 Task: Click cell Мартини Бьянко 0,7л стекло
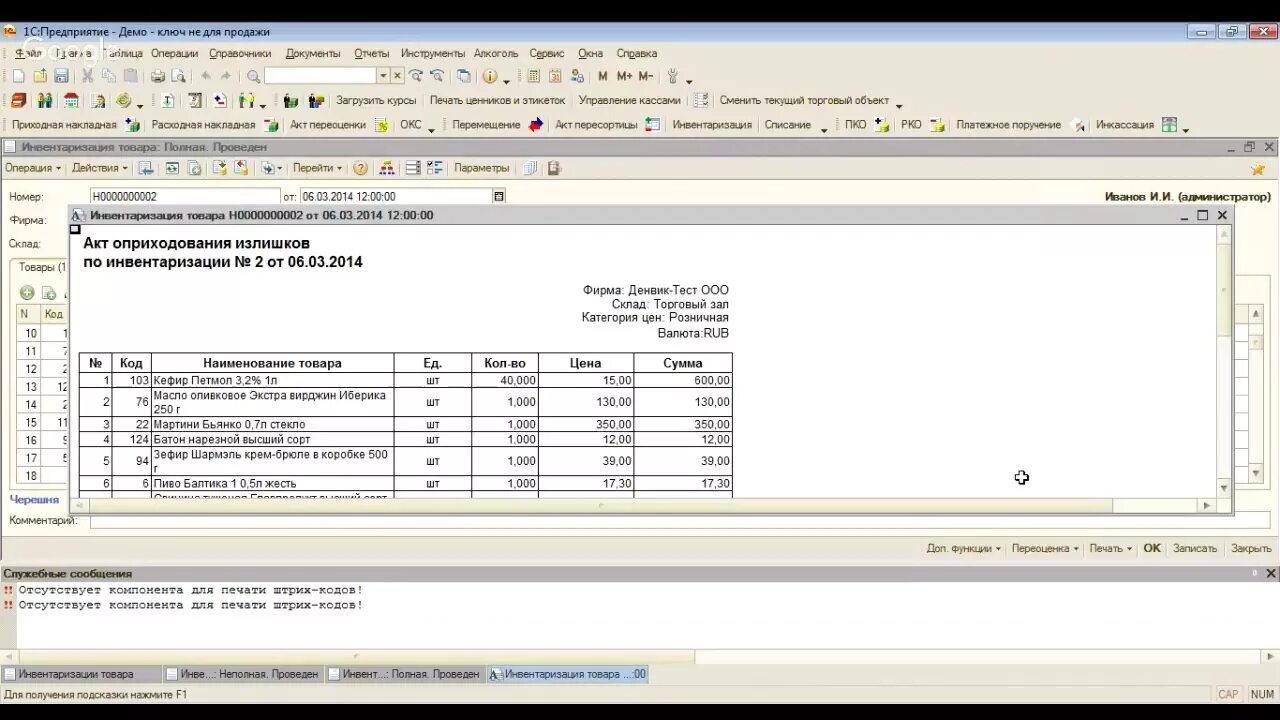tap(272, 424)
